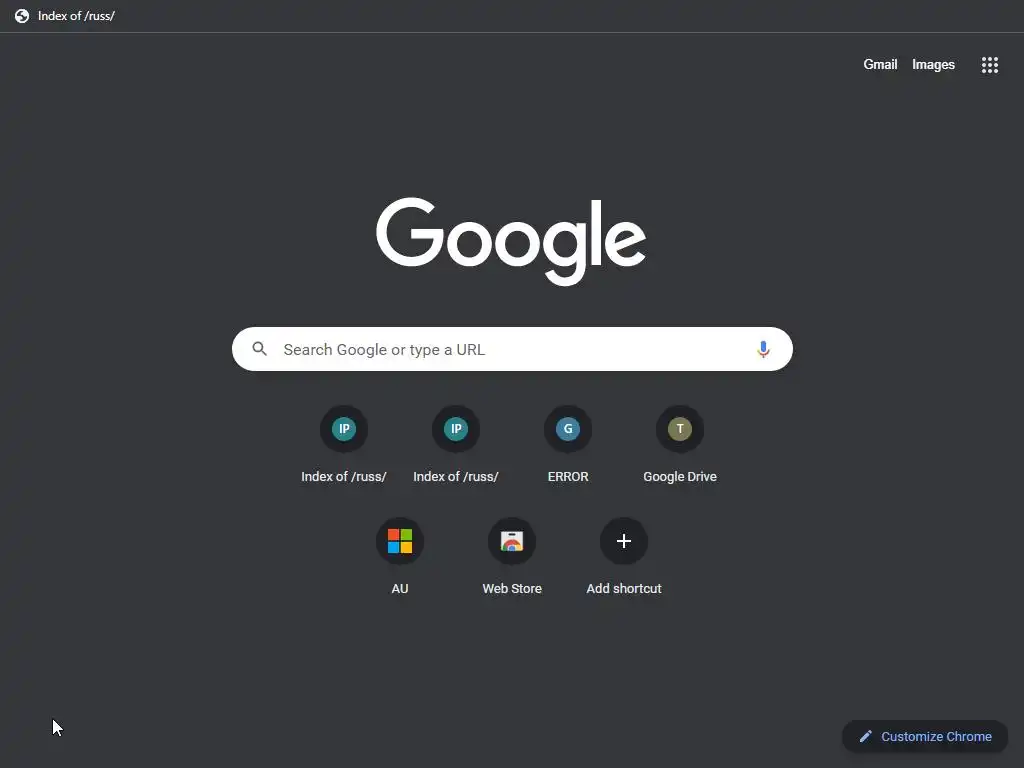Image resolution: width=1024 pixels, height=768 pixels.
Task: Click the Web Store label text
Action: 512,588
